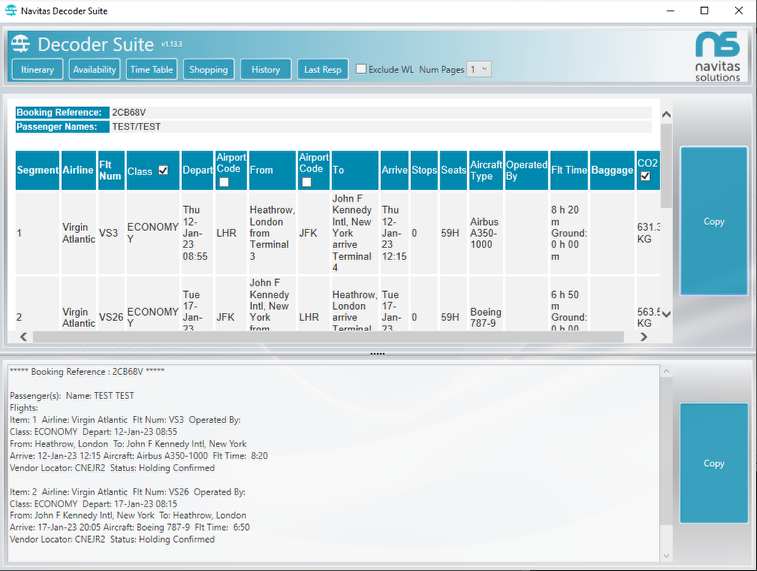The width and height of the screenshot is (757, 571).
Task: Click the table scroll up arrow
Action: click(x=666, y=115)
